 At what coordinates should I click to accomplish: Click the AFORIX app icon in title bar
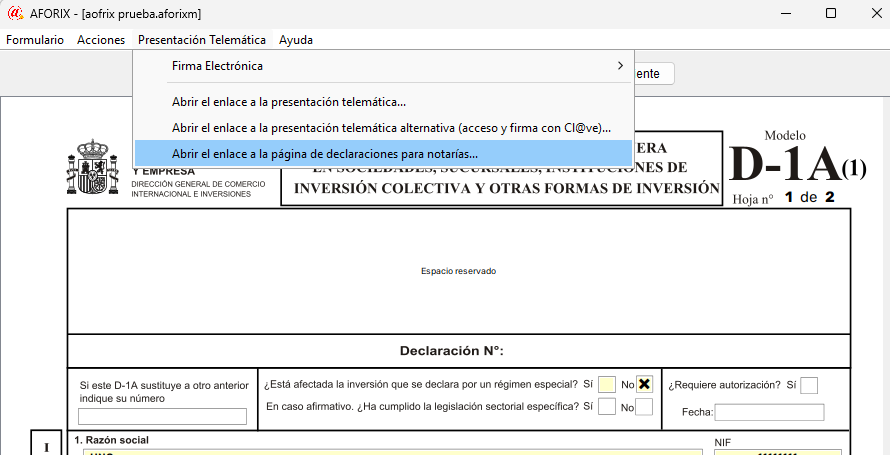[14, 13]
